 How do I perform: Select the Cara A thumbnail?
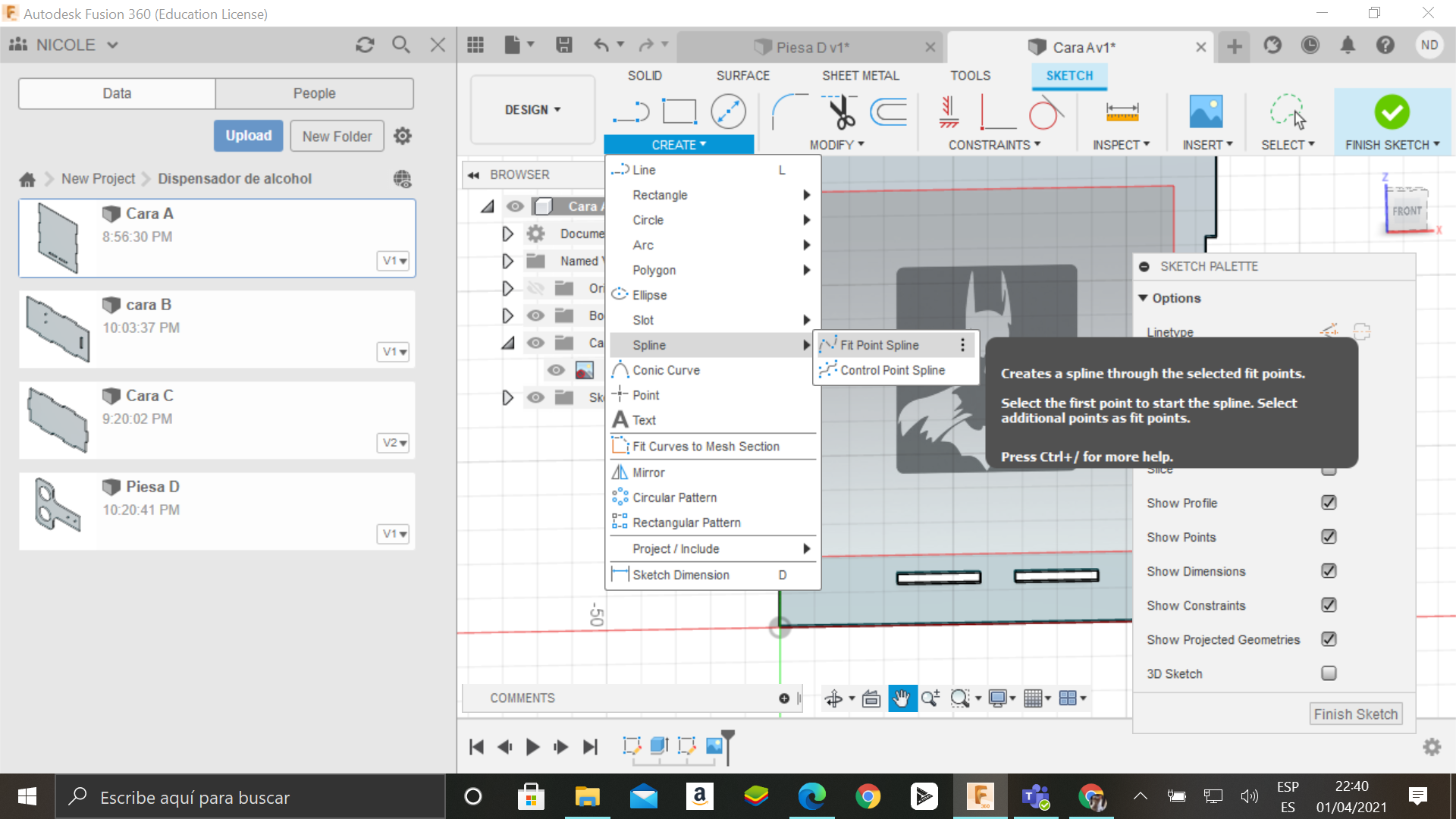click(55, 236)
